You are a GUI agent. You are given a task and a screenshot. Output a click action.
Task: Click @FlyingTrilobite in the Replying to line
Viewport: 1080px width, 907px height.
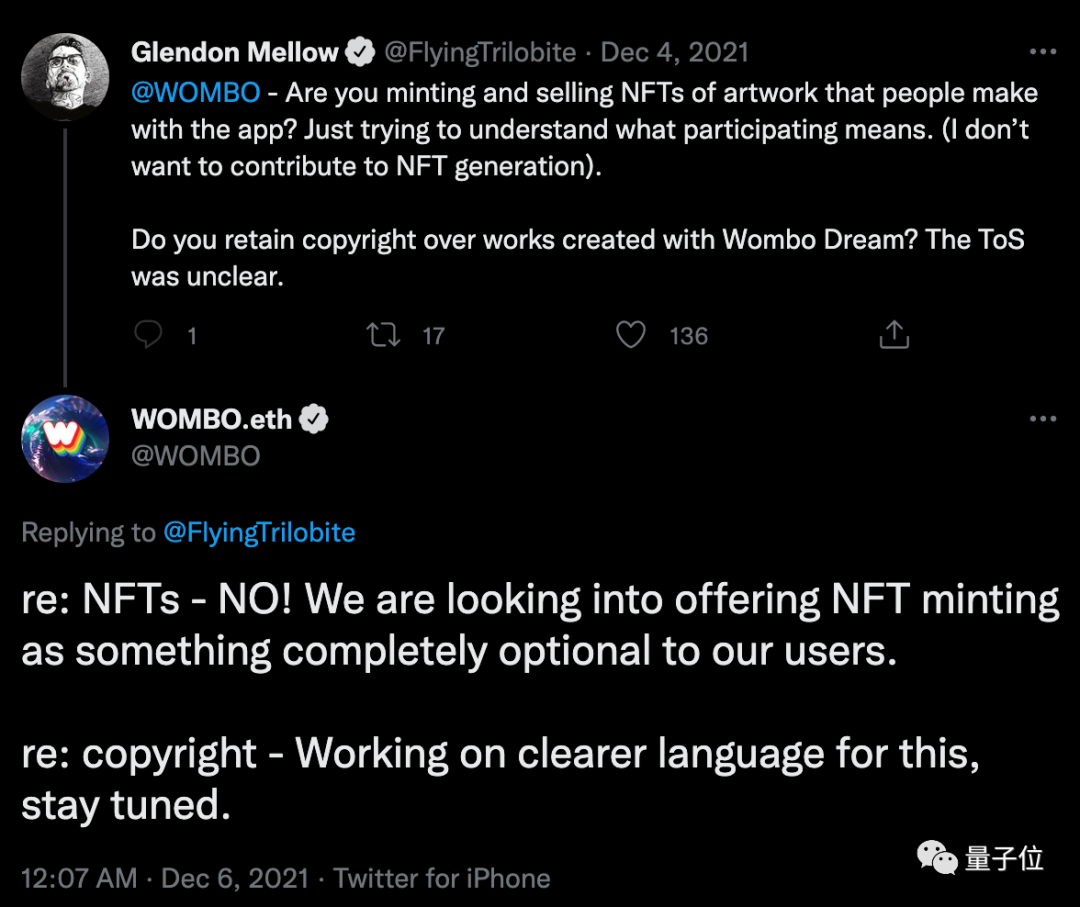pyautogui.click(x=259, y=533)
